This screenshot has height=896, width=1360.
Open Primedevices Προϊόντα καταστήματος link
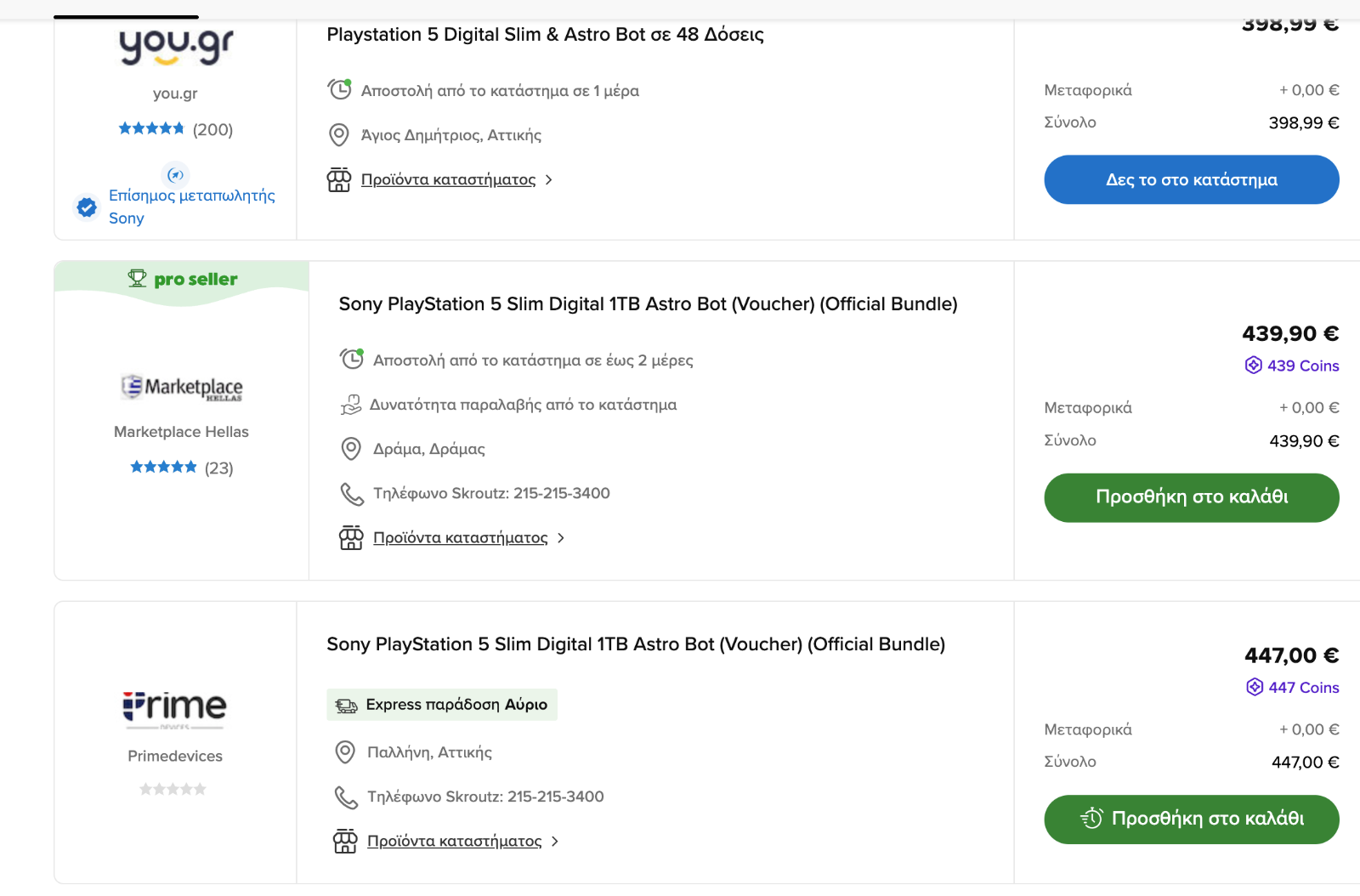[454, 841]
